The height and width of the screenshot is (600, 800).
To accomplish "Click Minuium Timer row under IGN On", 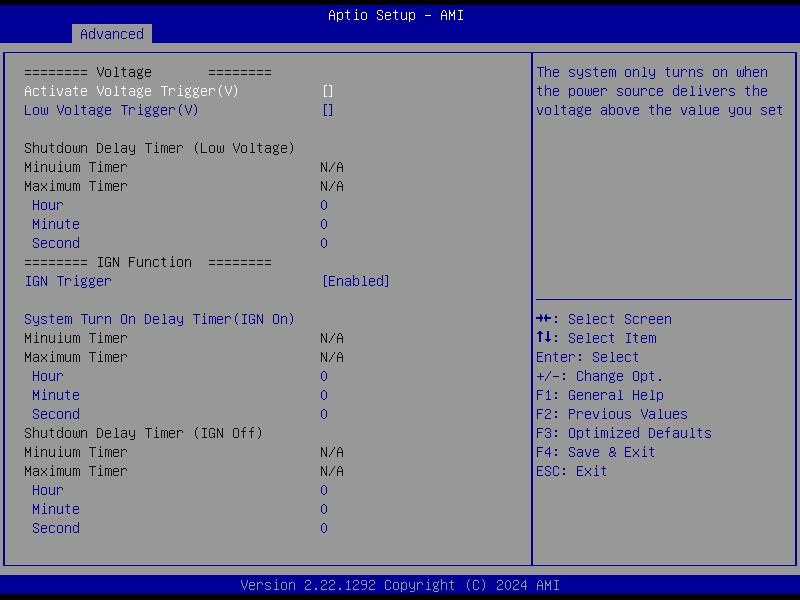I will [184, 338].
